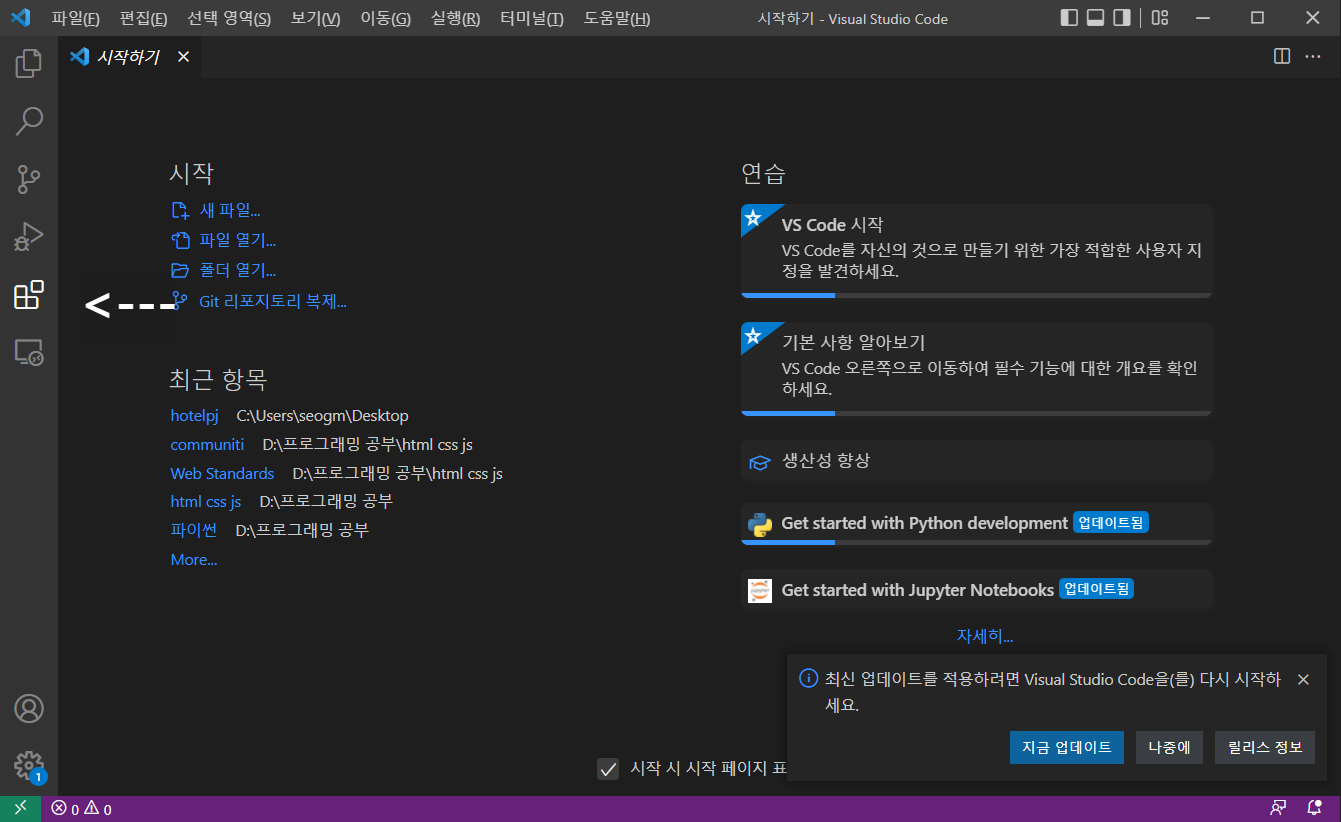1341x822 pixels.
Task: Click the 자세히... link under walkthroughs
Action: pyautogui.click(x=985, y=636)
